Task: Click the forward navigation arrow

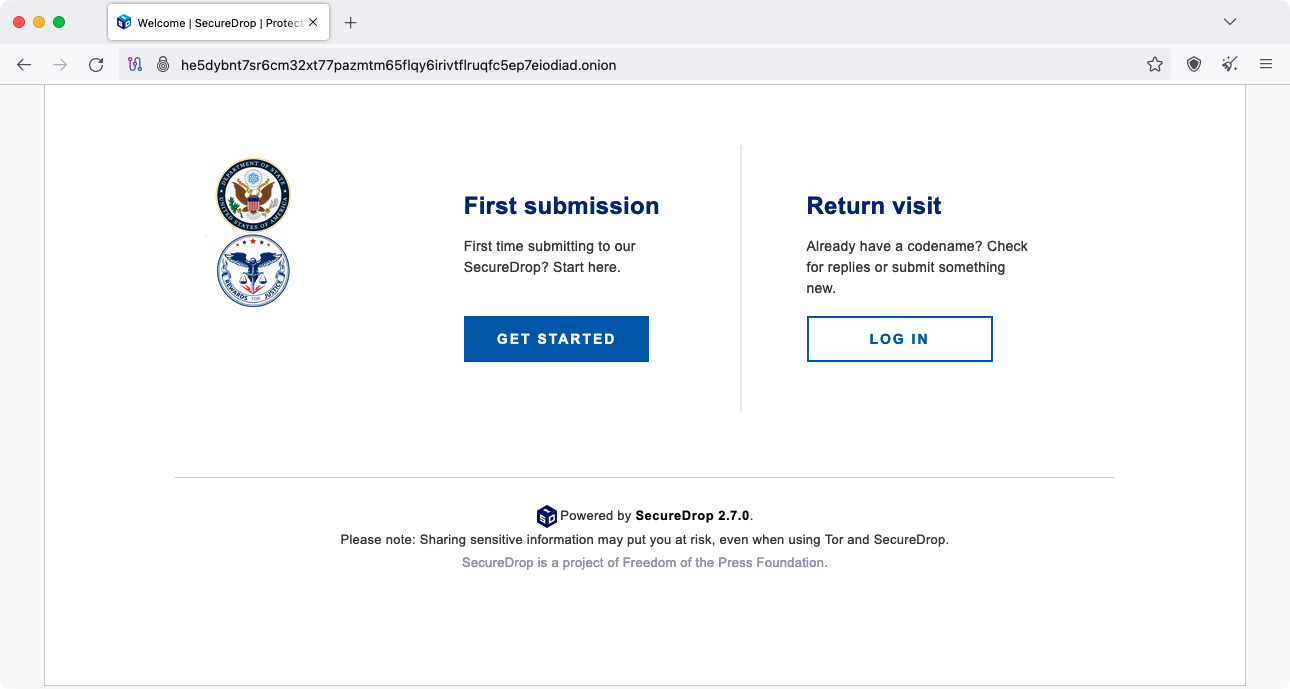Action: (x=60, y=64)
